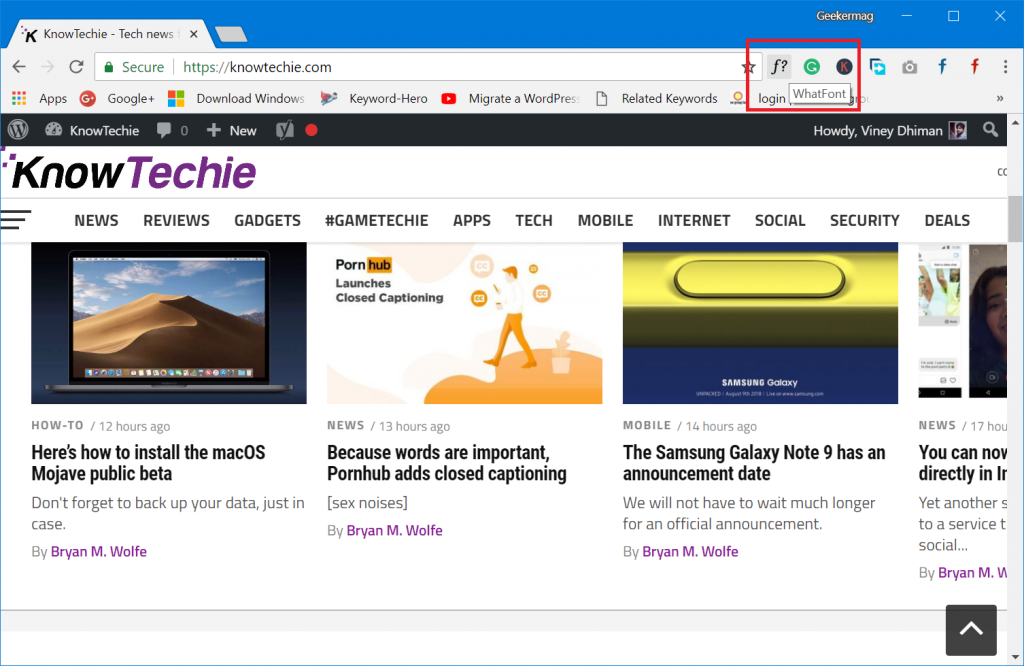The width and height of the screenshot is (1024, 666).
Task: Open the Keyword-Hero bookmark
Action: point(374,99)
